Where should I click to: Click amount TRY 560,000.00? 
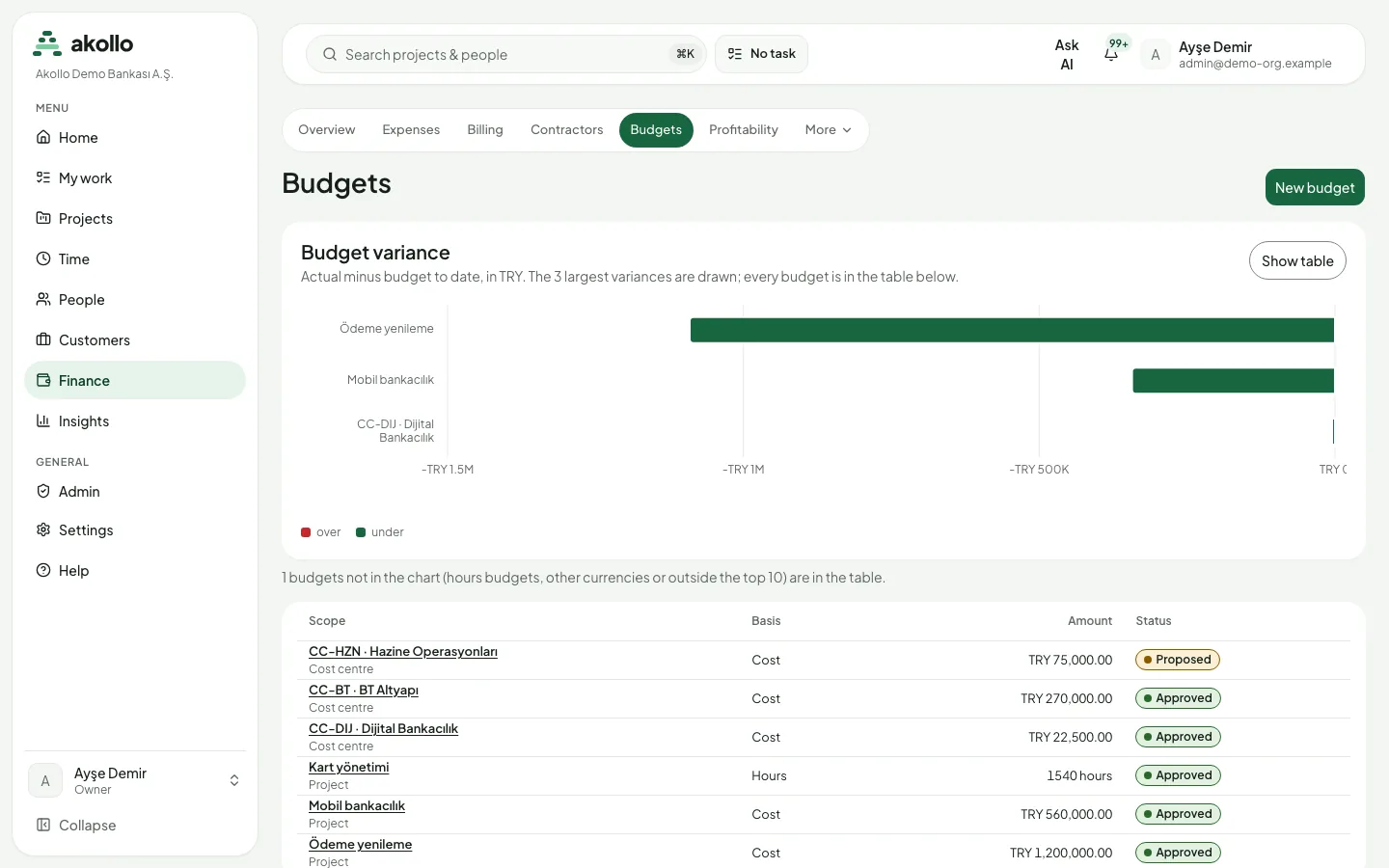tap(1066, 815)
